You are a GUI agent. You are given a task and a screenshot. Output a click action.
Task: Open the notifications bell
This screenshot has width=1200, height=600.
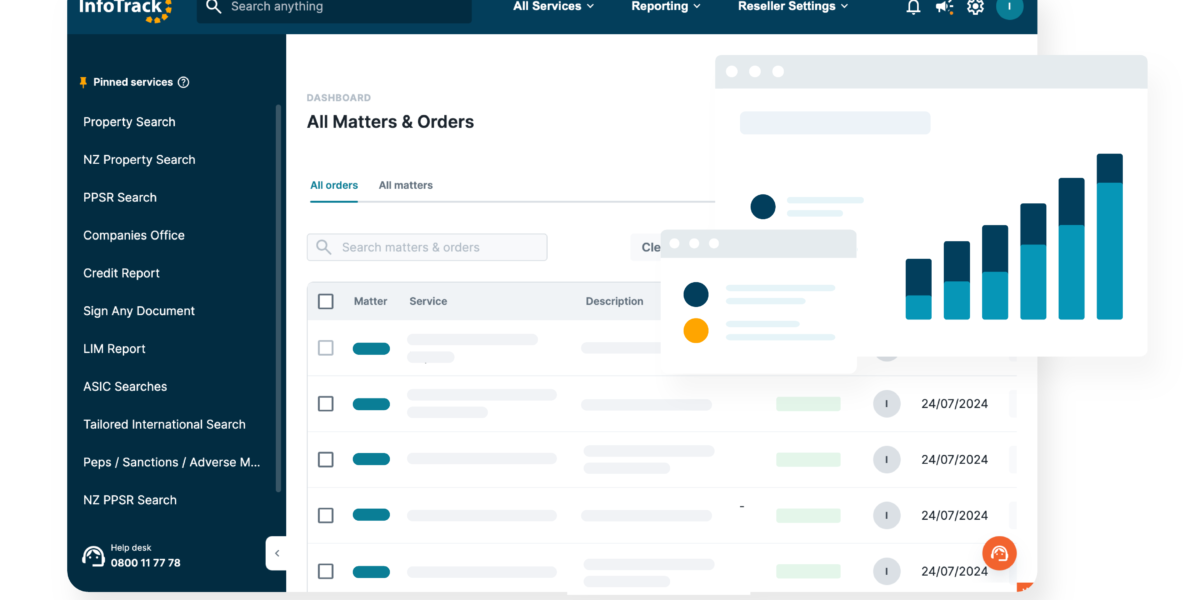click(x=913, y=7)
